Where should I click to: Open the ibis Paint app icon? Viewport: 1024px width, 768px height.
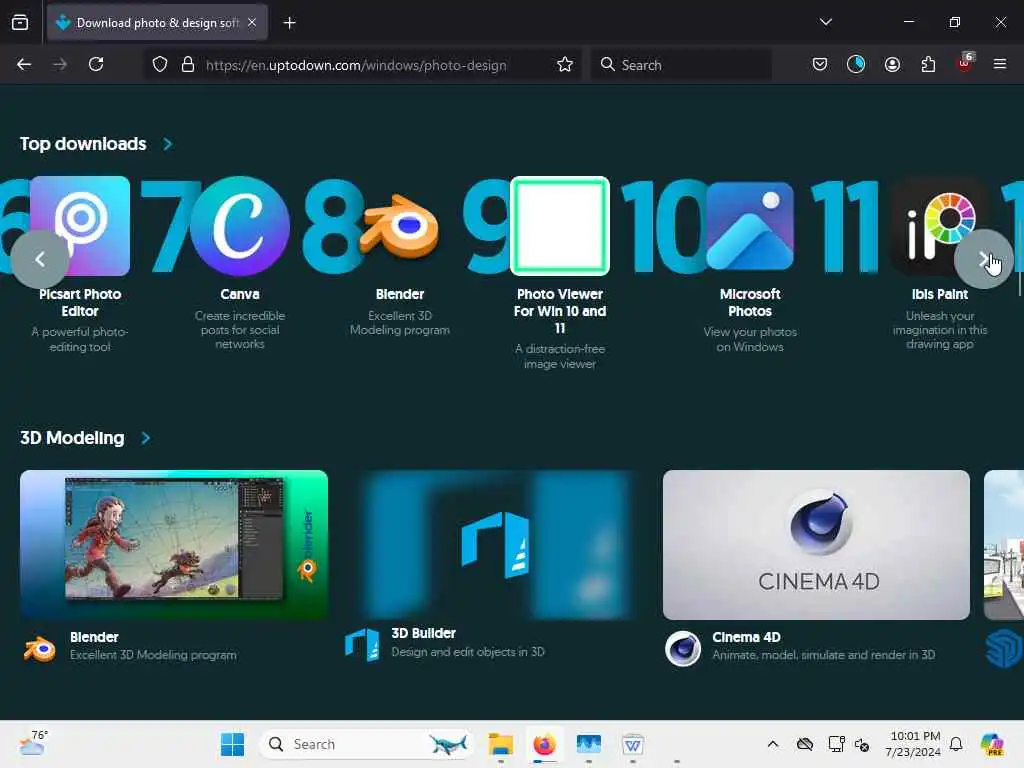tap(940, 226)
